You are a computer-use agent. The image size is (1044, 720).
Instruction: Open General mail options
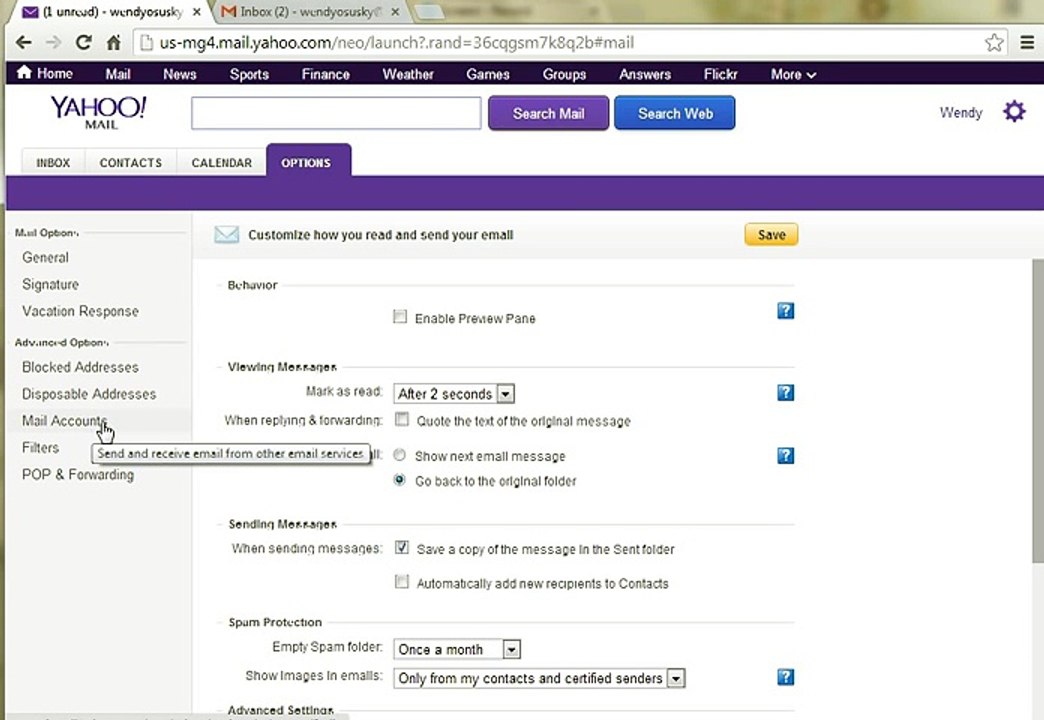point(45,257)
